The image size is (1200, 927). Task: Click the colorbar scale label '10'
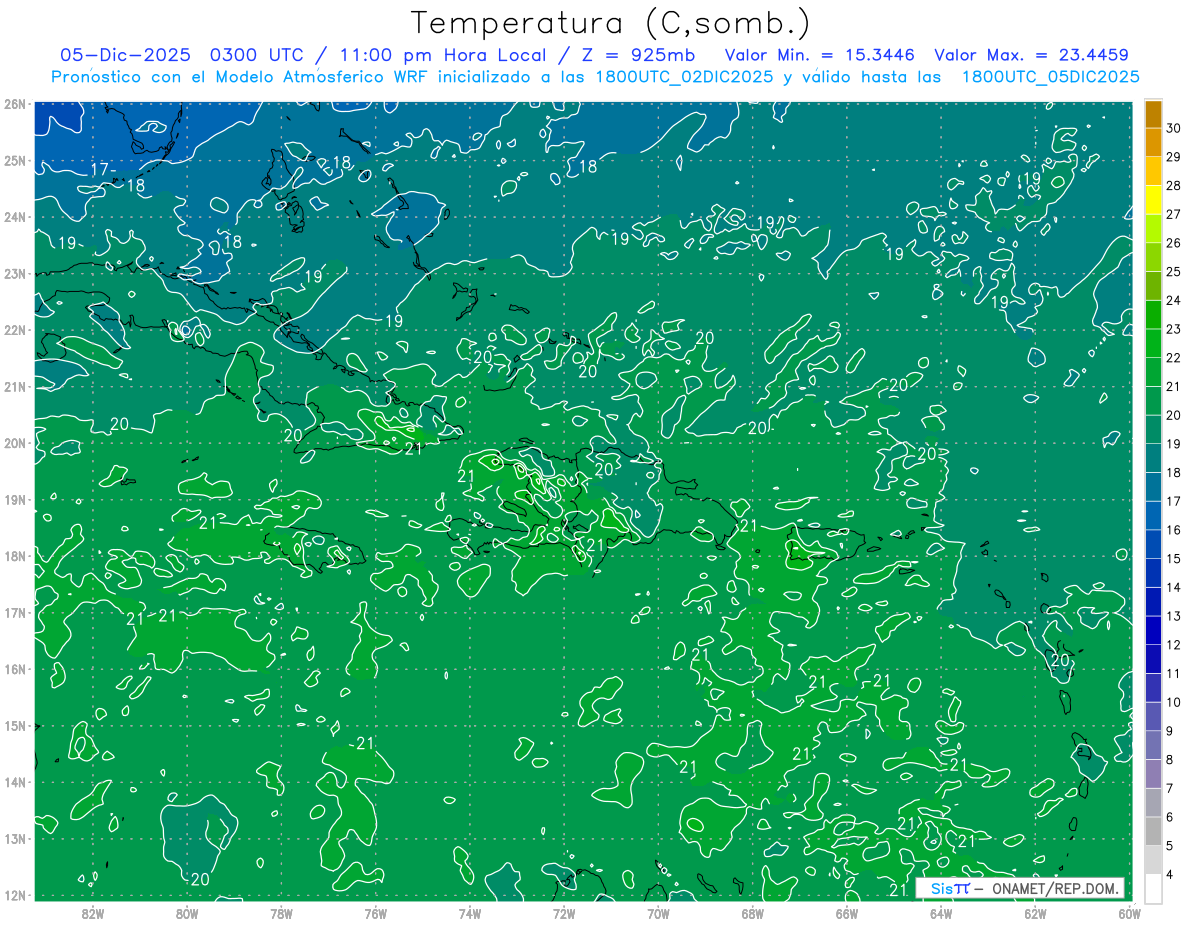coord(1173,702)
